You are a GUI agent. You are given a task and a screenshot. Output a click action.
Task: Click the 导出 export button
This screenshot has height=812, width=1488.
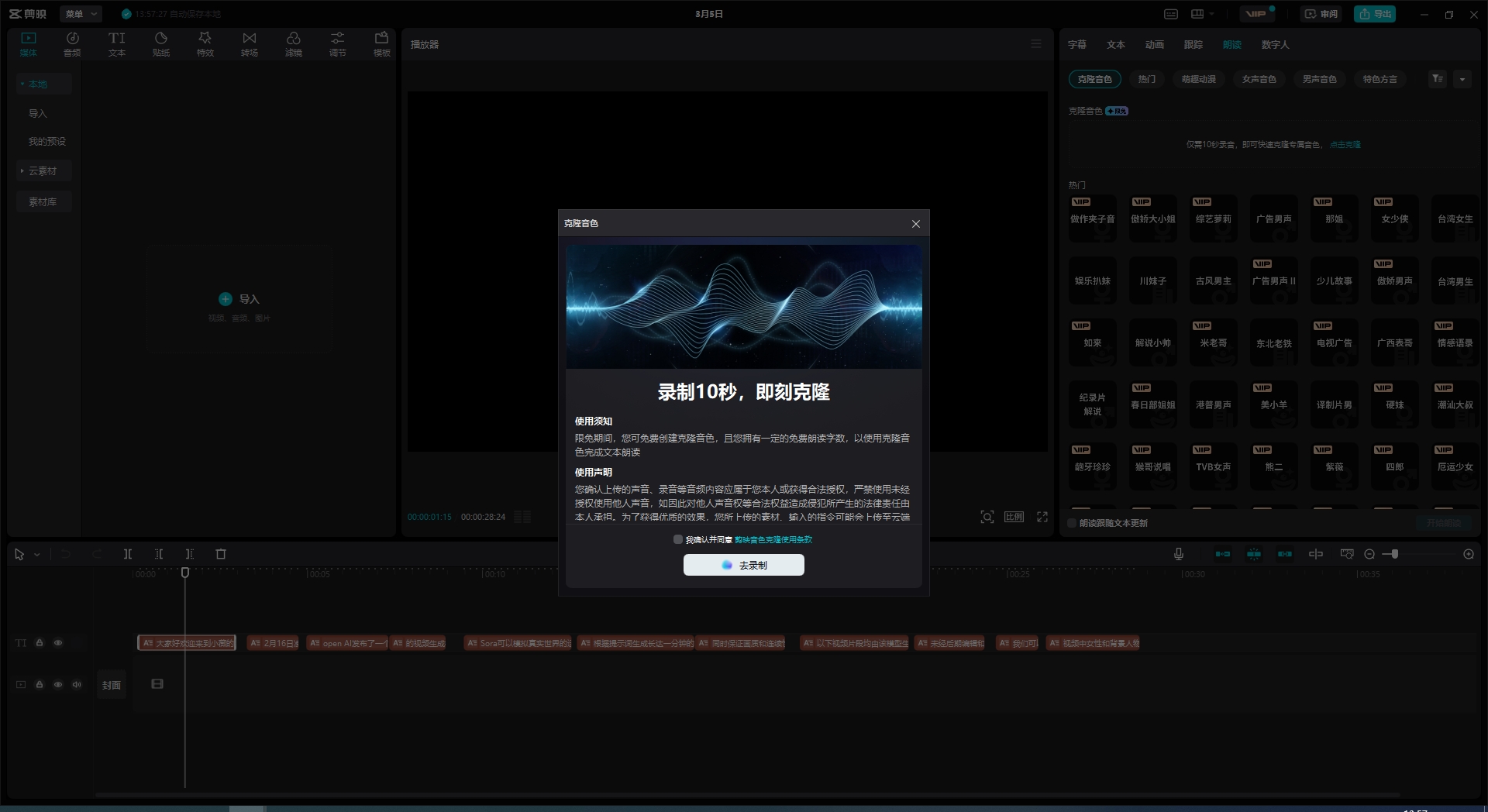click(x=1375, y=14)
